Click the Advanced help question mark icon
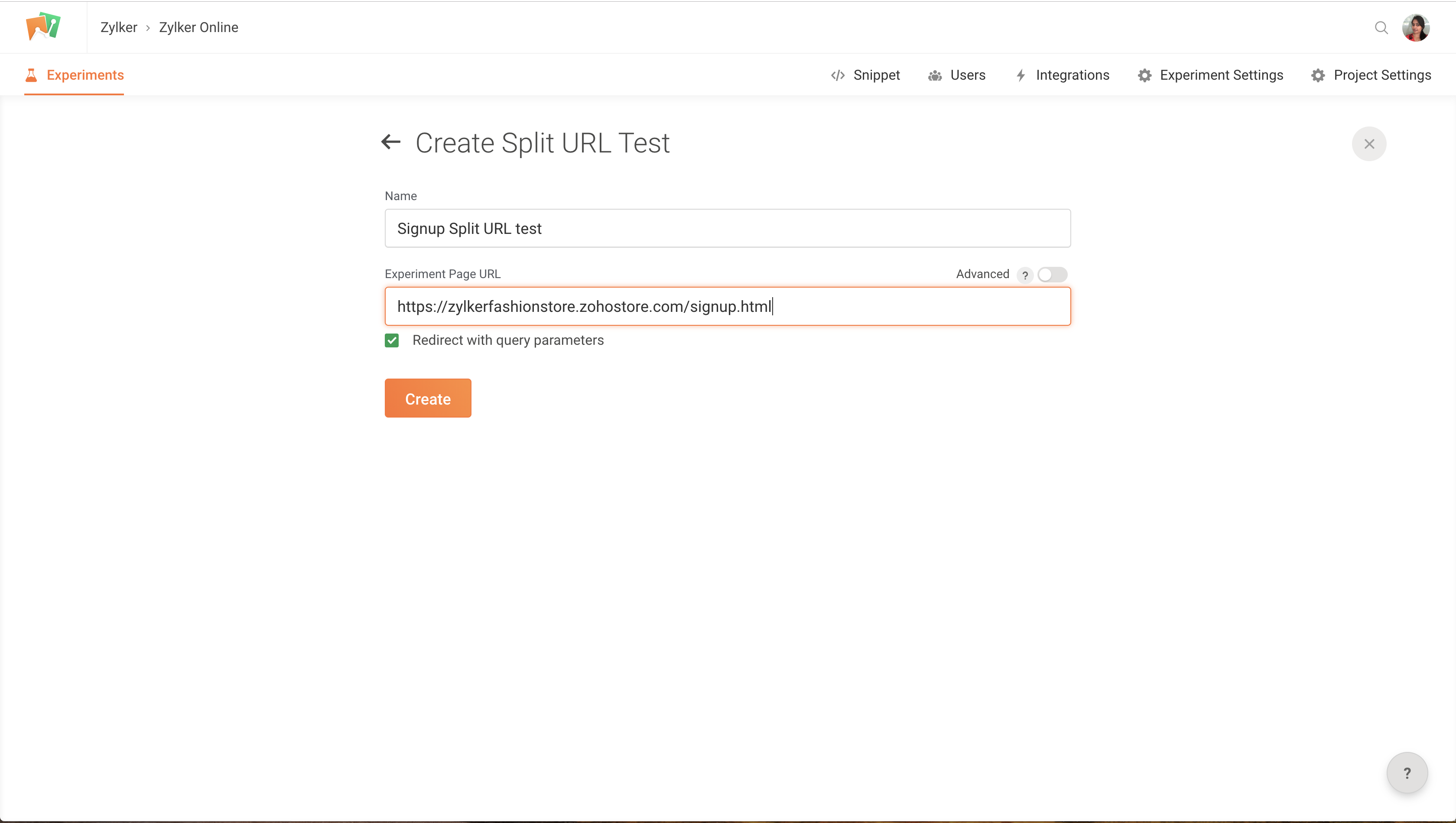Image resolution: width=1456 pixels, height=823 pixels. [1024, 275]
